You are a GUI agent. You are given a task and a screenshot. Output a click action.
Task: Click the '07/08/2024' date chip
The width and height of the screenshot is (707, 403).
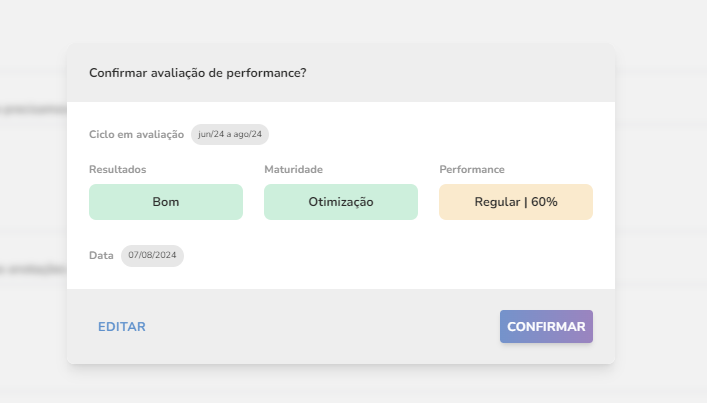[x=153, y=255]
